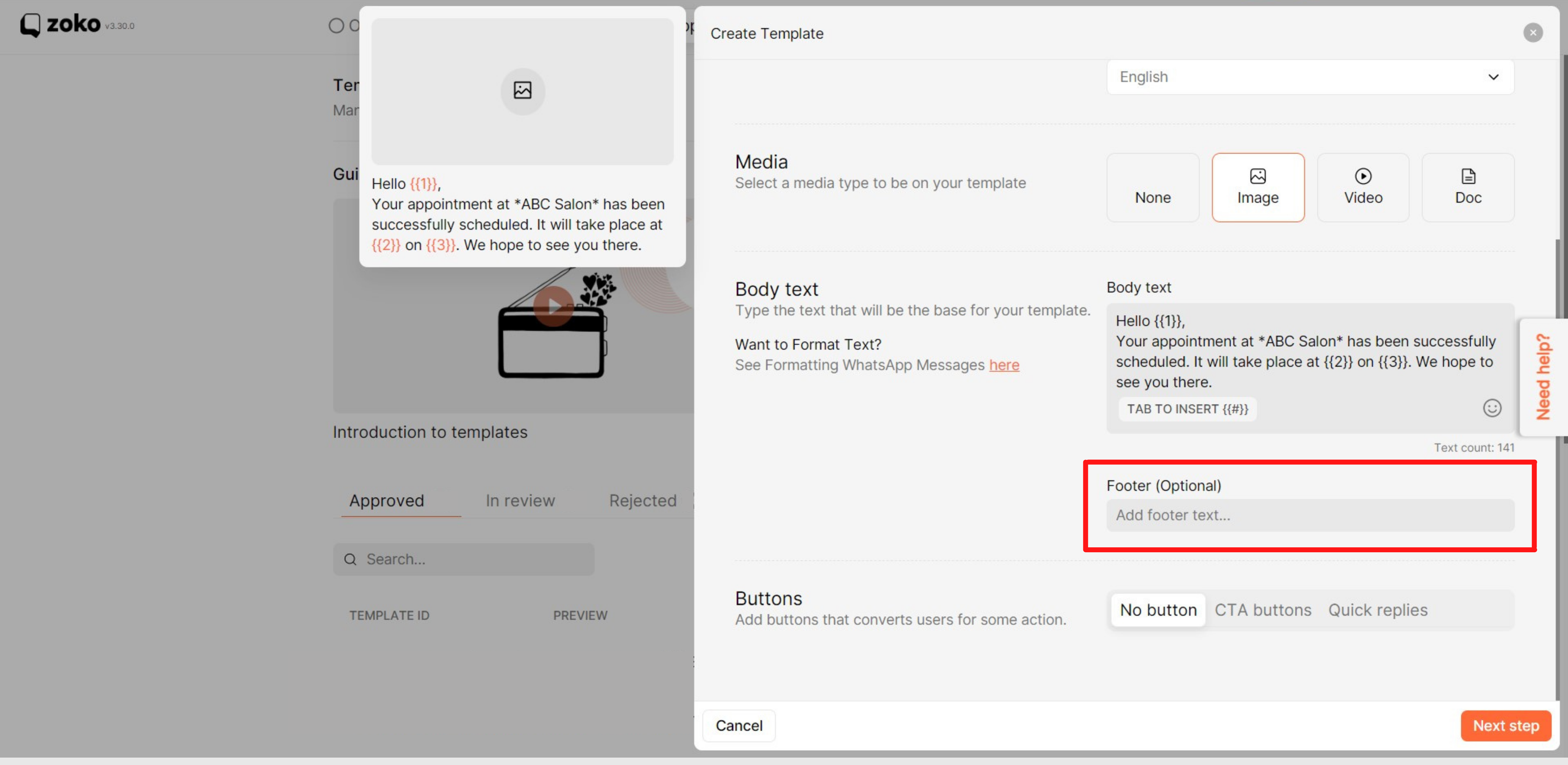The height and width of the screenshot is (765, 1568).
Task: Click the image placeholder icon in preview
Action: (522, 91)
